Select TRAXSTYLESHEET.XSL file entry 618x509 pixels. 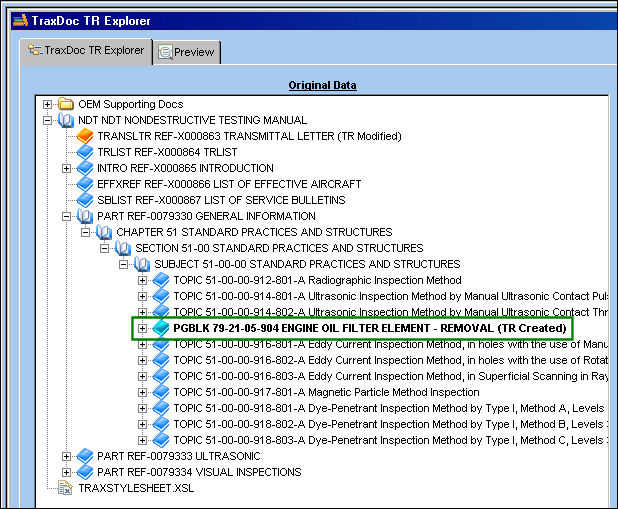point(136,488)
